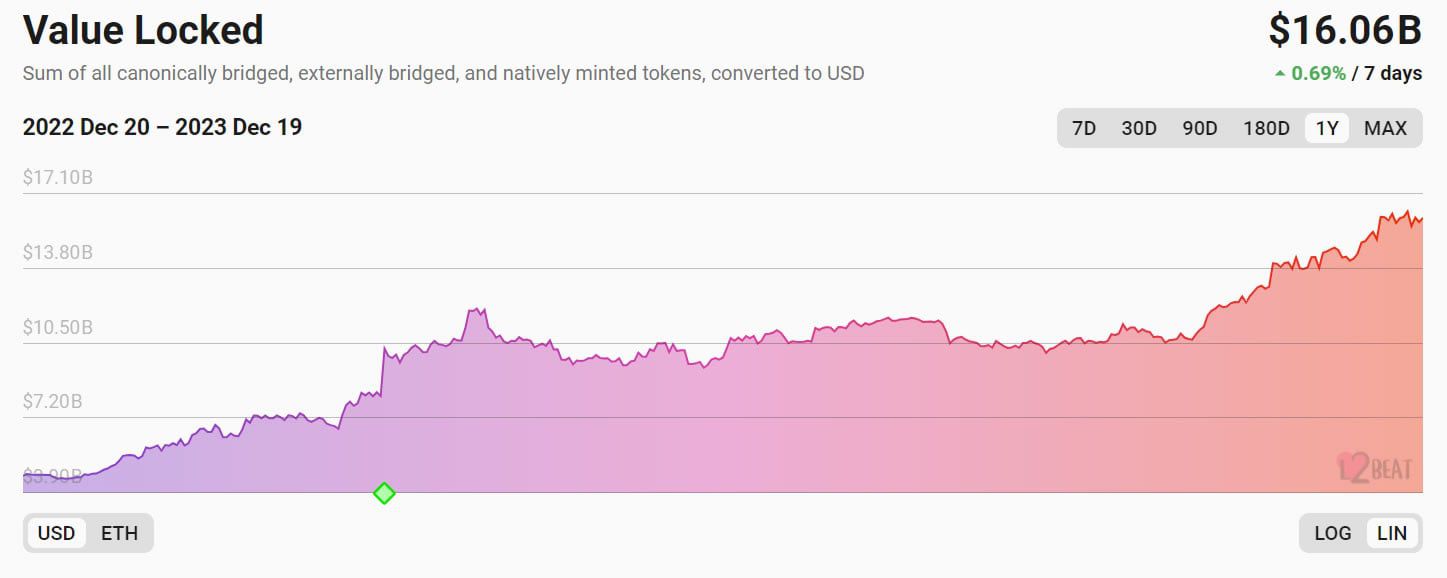Viewport: 1447px width, 578px height.
Task: View data for the 90D period
Action: click(1200, 128)
